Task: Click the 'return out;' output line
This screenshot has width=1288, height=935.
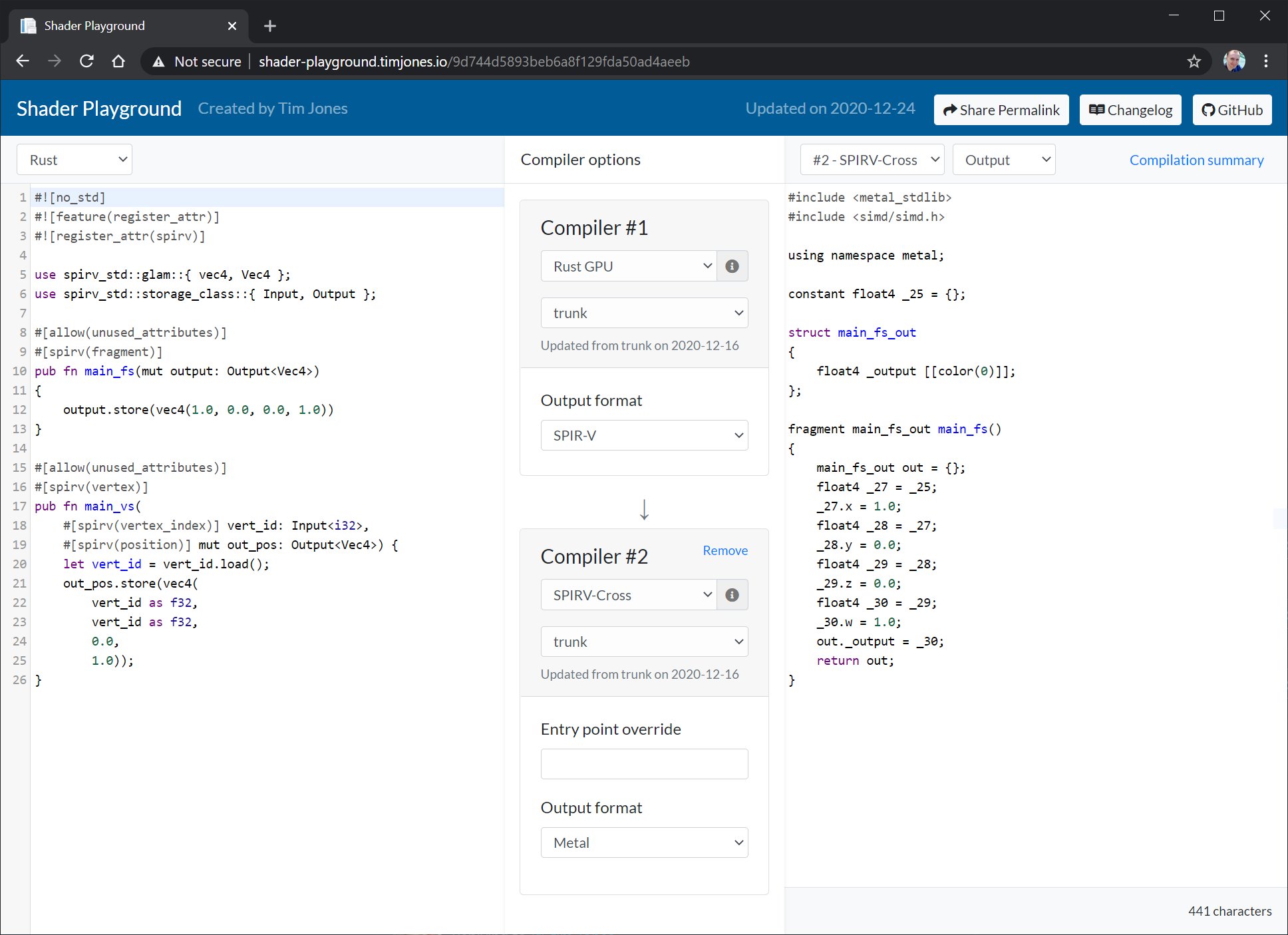Action: (x=856, y=661)
